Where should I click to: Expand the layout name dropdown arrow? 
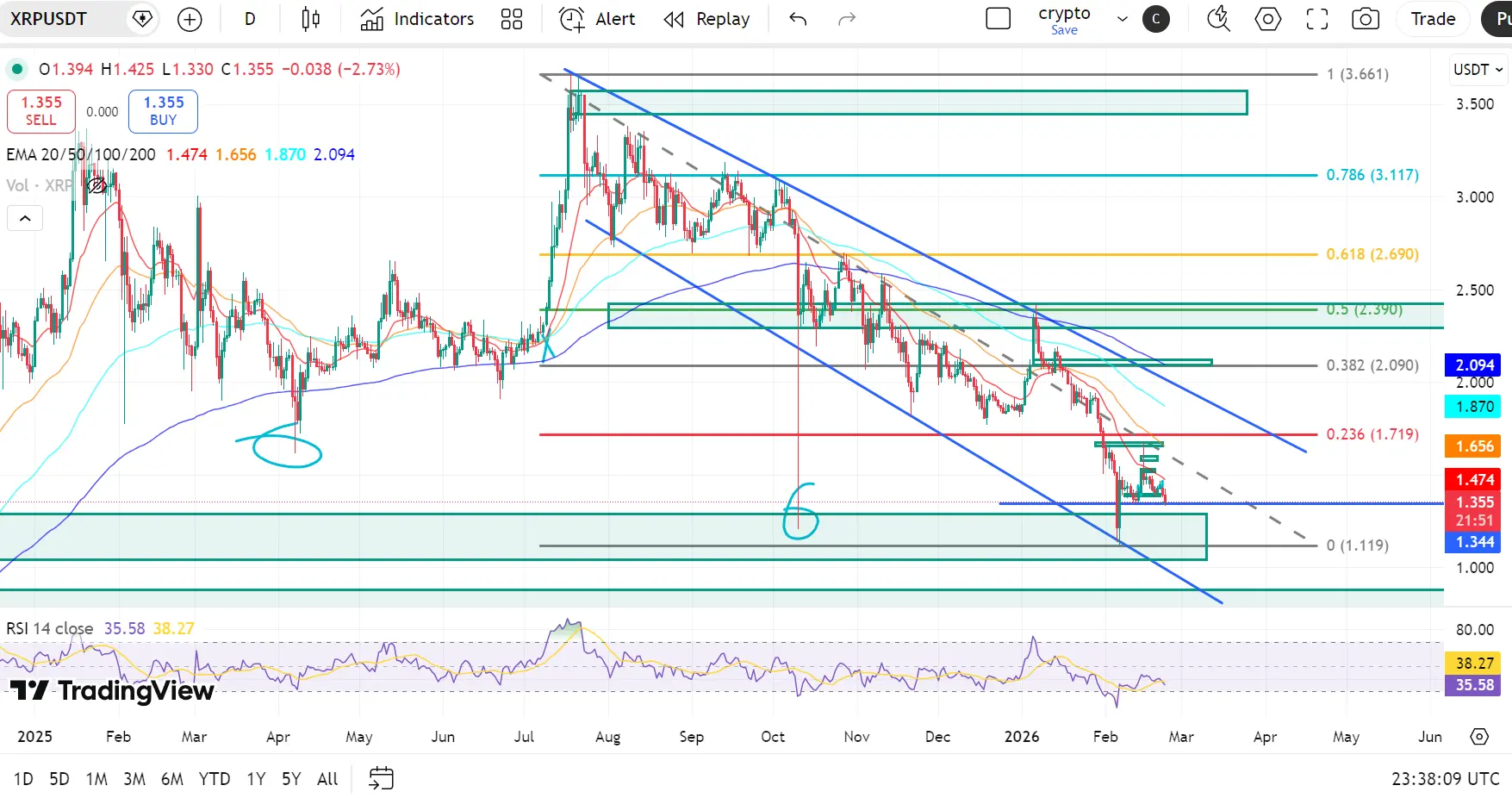1123,19
